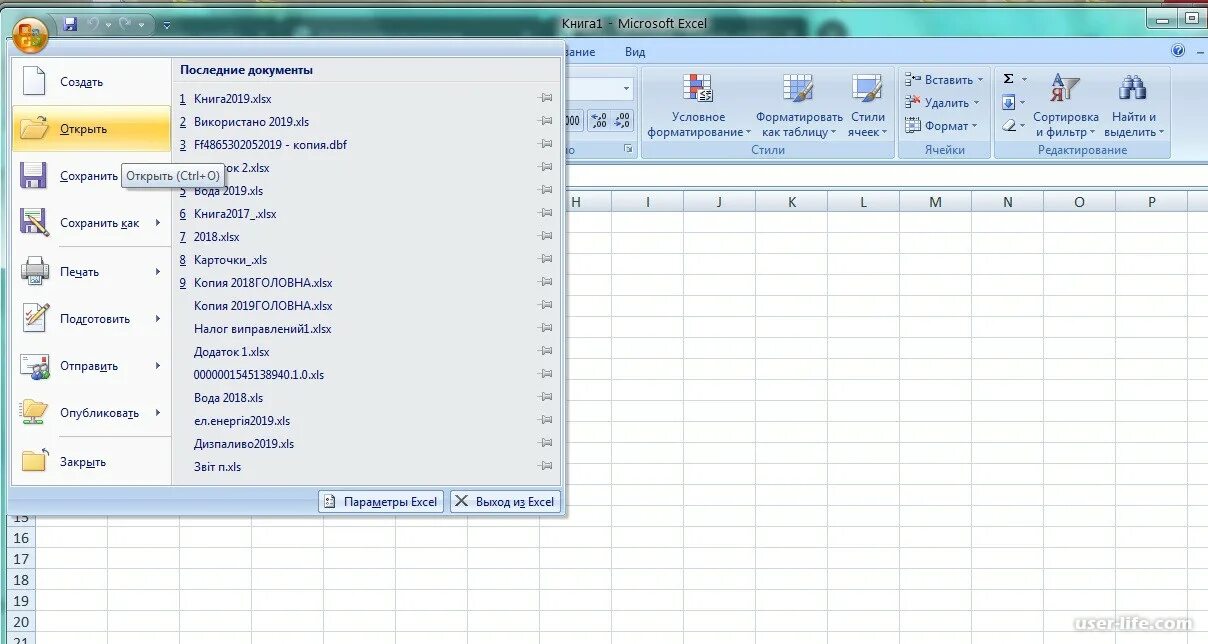Pin Книга2019.xlsx to recent list
This screenshot has width=1208, height=644.
coord(546,98)
